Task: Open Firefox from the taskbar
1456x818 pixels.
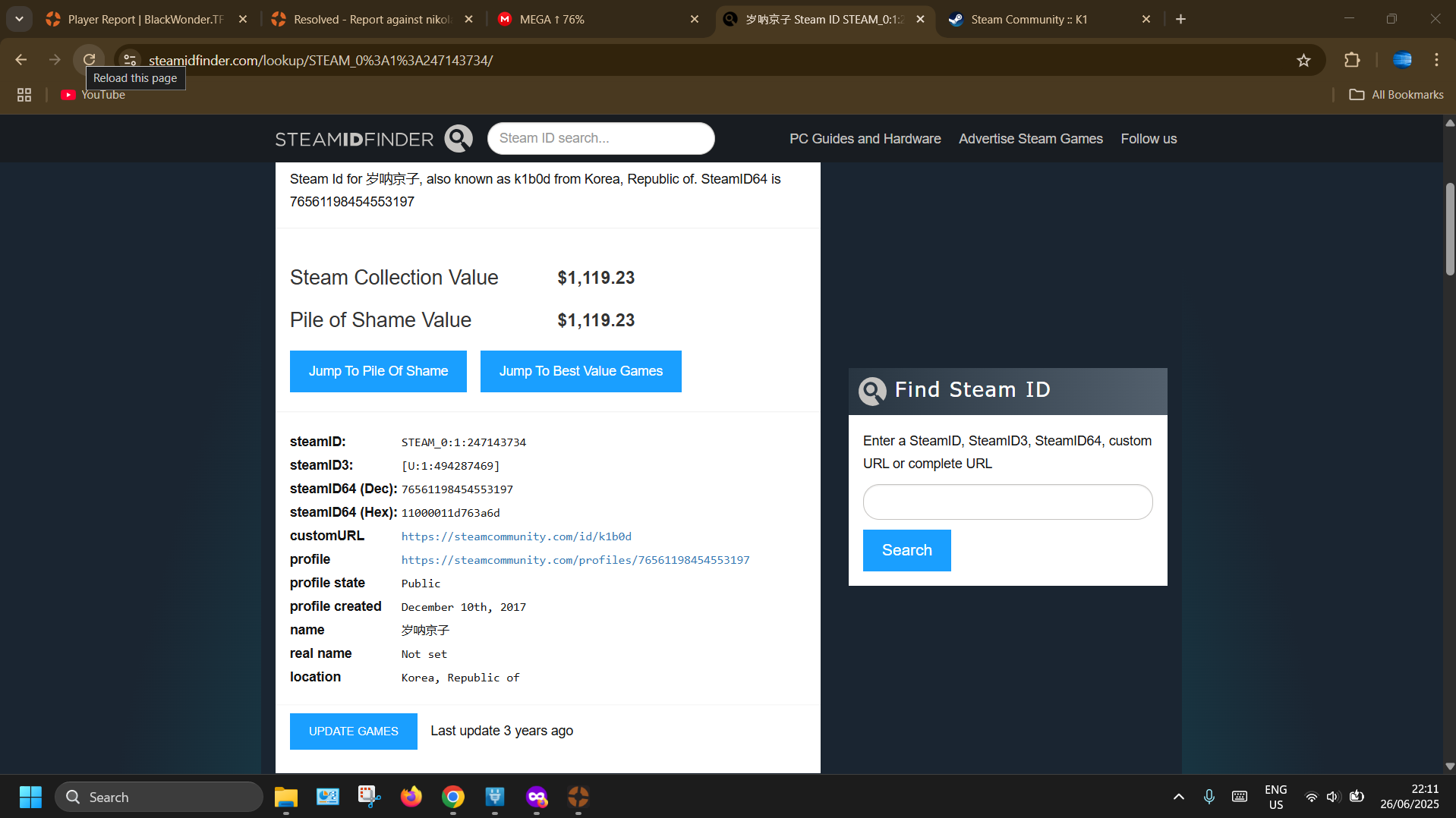Action: (x=411, y=797)
